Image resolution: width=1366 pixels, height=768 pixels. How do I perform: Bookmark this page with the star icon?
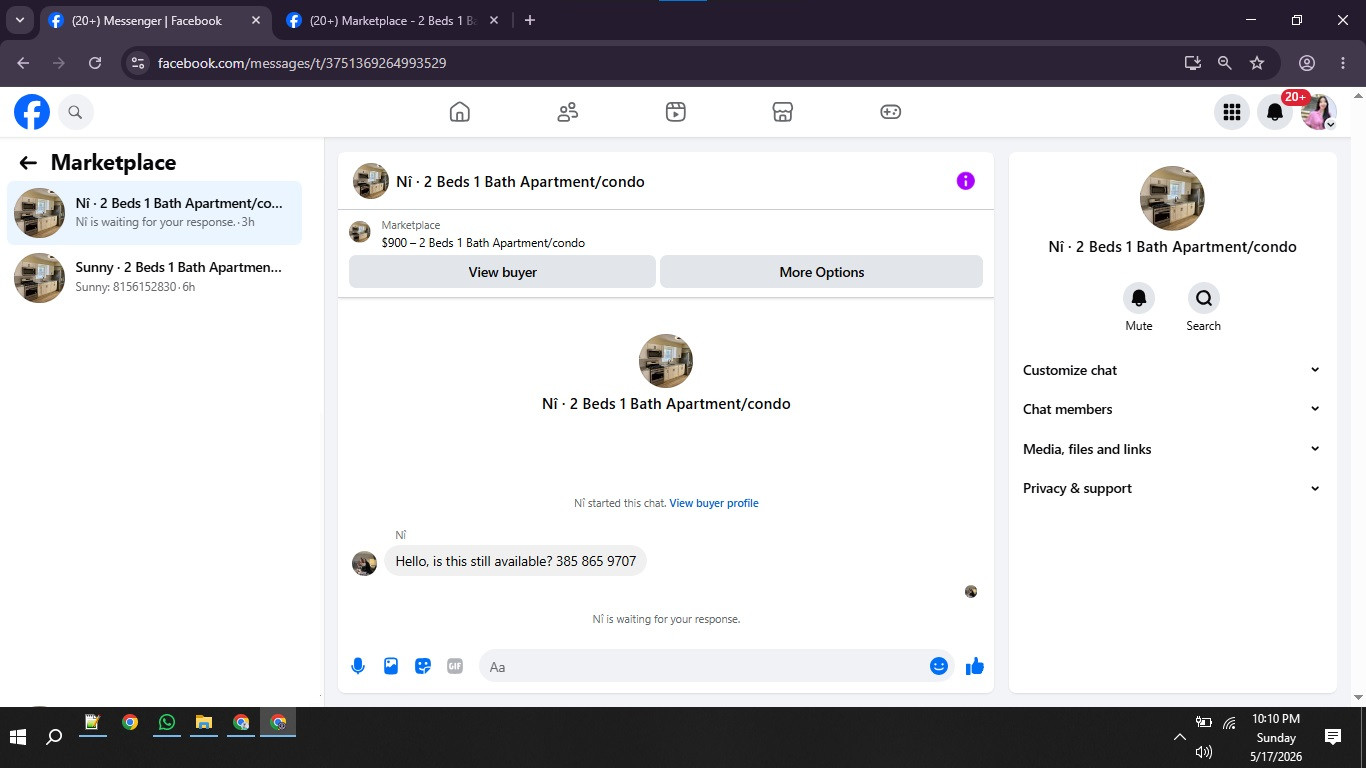point(1257,63)
